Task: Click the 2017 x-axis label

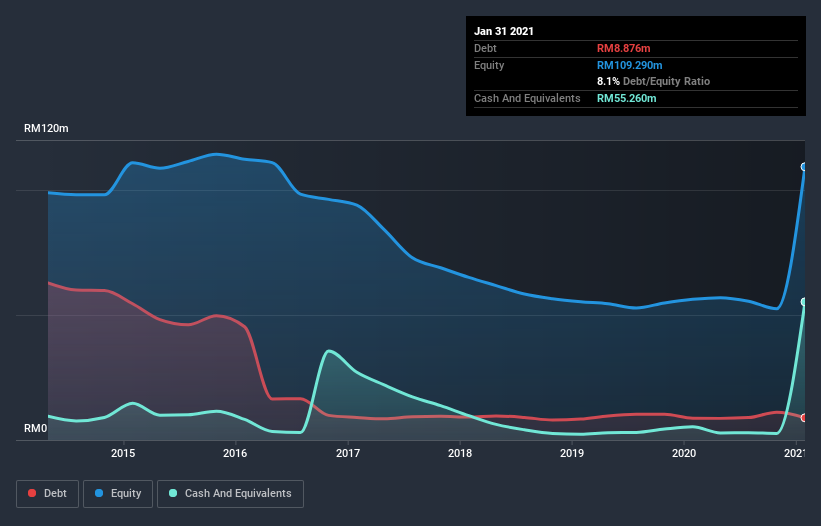Action: pyautogui.click(x=348, y=453)
